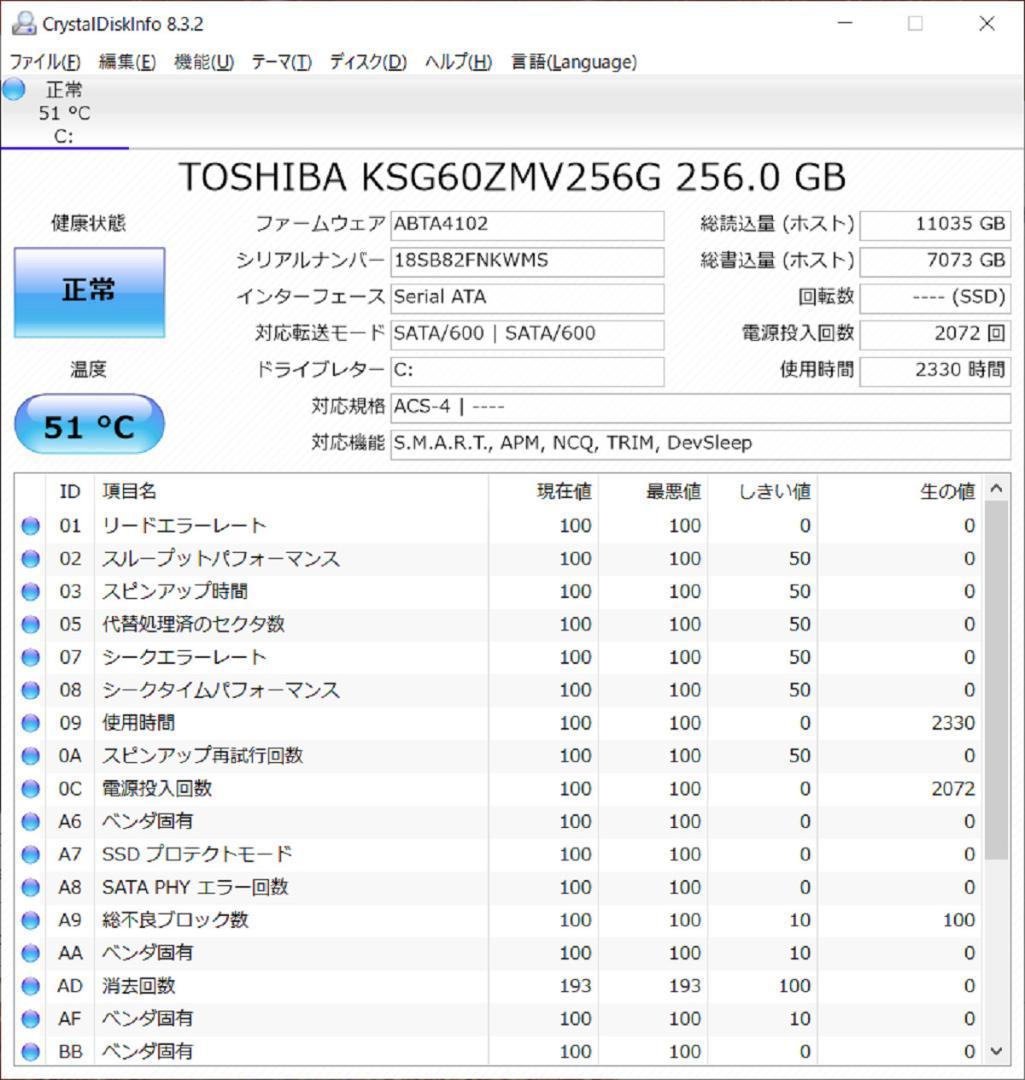Viewport: 1025px width, 1080px height.
Task: Click the drive status circle above C:
Action: [12, 90]
